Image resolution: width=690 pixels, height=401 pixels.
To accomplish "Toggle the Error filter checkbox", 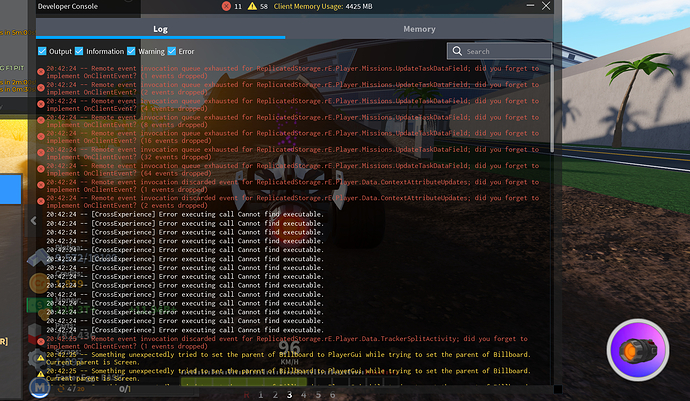I will [173, 51].
